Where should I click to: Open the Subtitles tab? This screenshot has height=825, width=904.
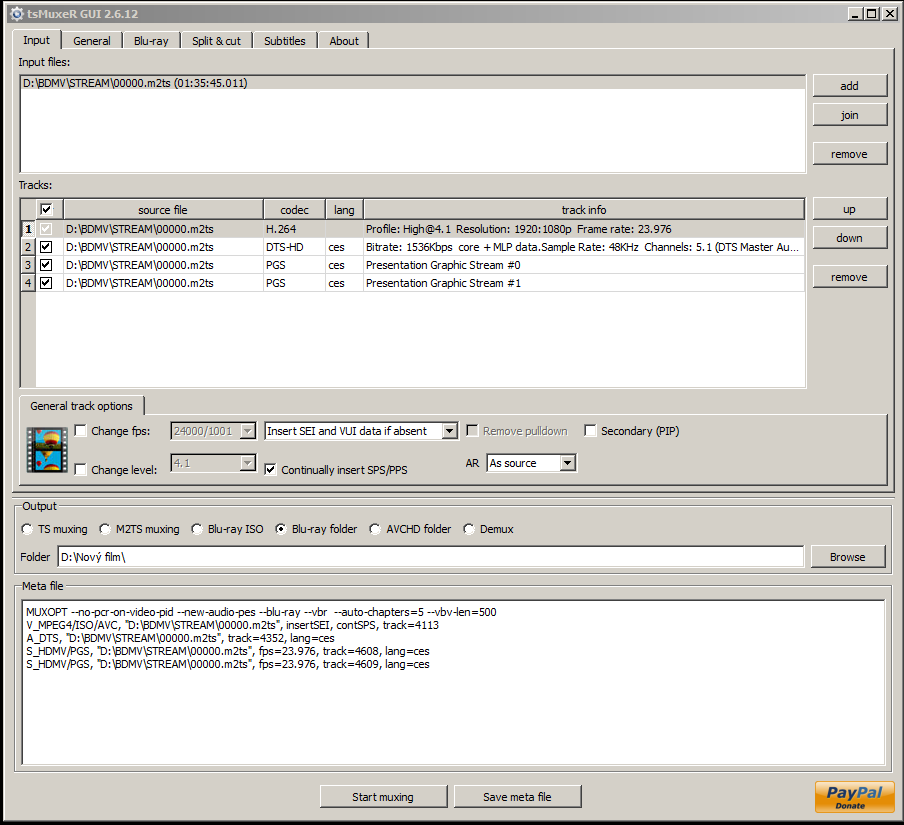point(285,41)
